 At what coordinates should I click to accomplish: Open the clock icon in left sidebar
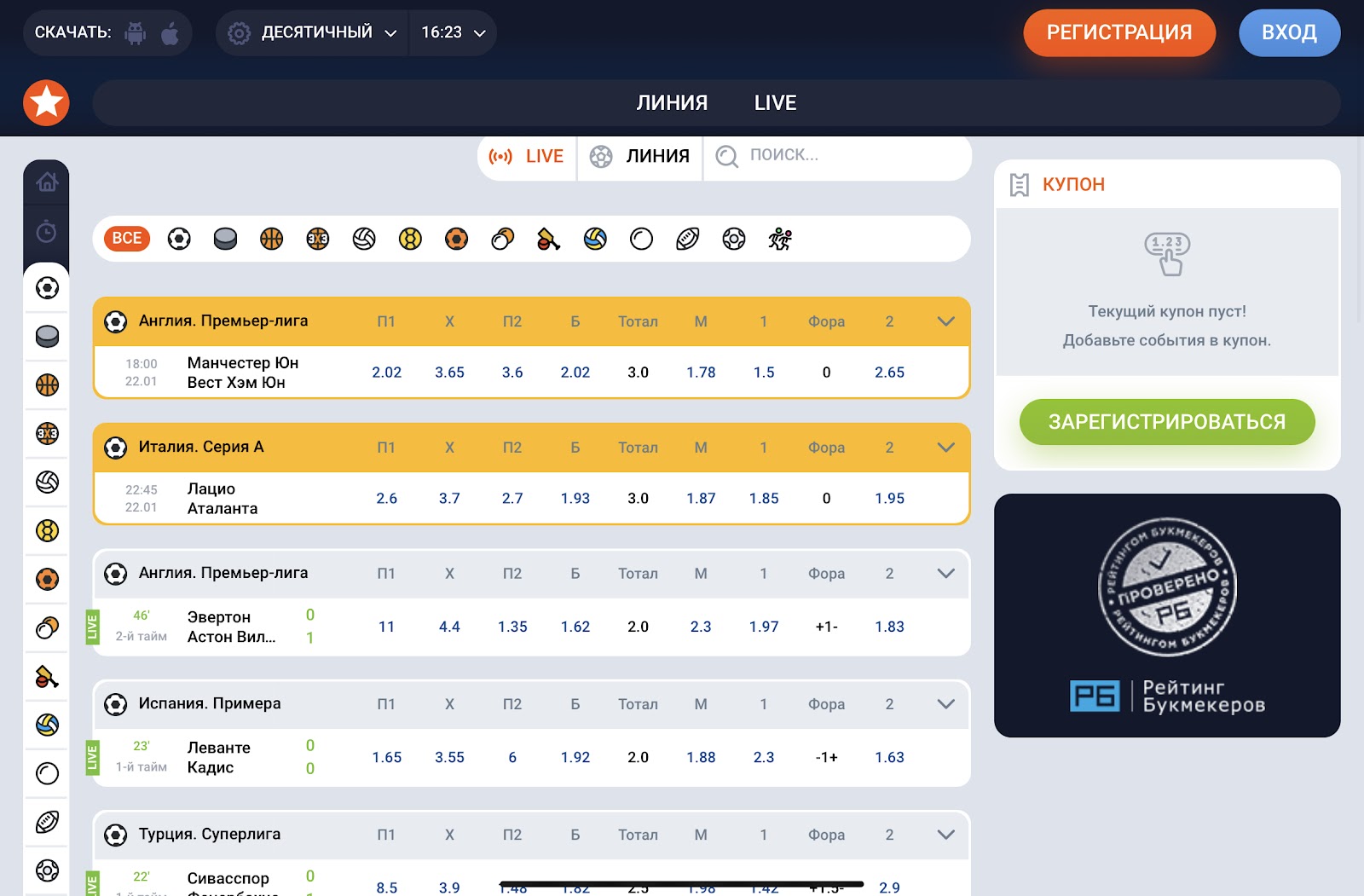click(x=47, y=231)
